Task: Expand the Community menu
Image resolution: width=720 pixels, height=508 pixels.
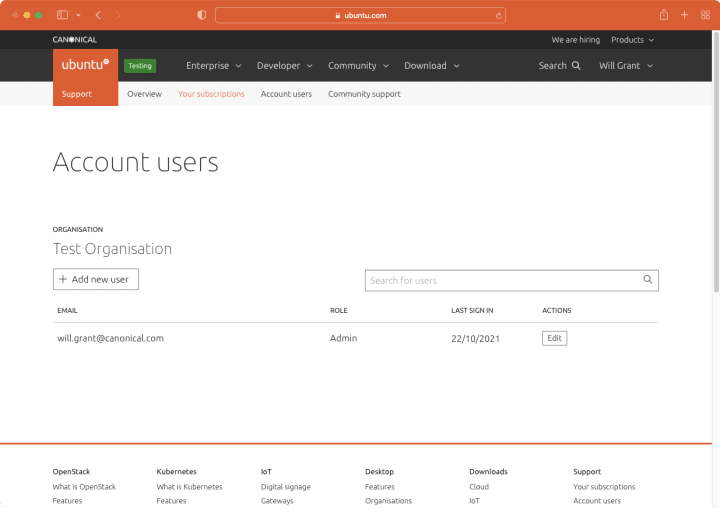Action: tap(359, 66)
